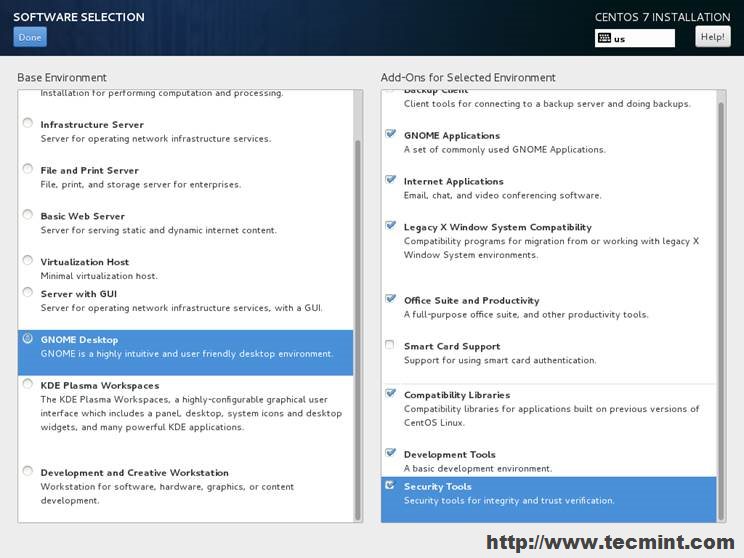Click 'Legacy X Window System Compatibility' label
The width and height of the screenshot is (744, 558).
point(498,227)
